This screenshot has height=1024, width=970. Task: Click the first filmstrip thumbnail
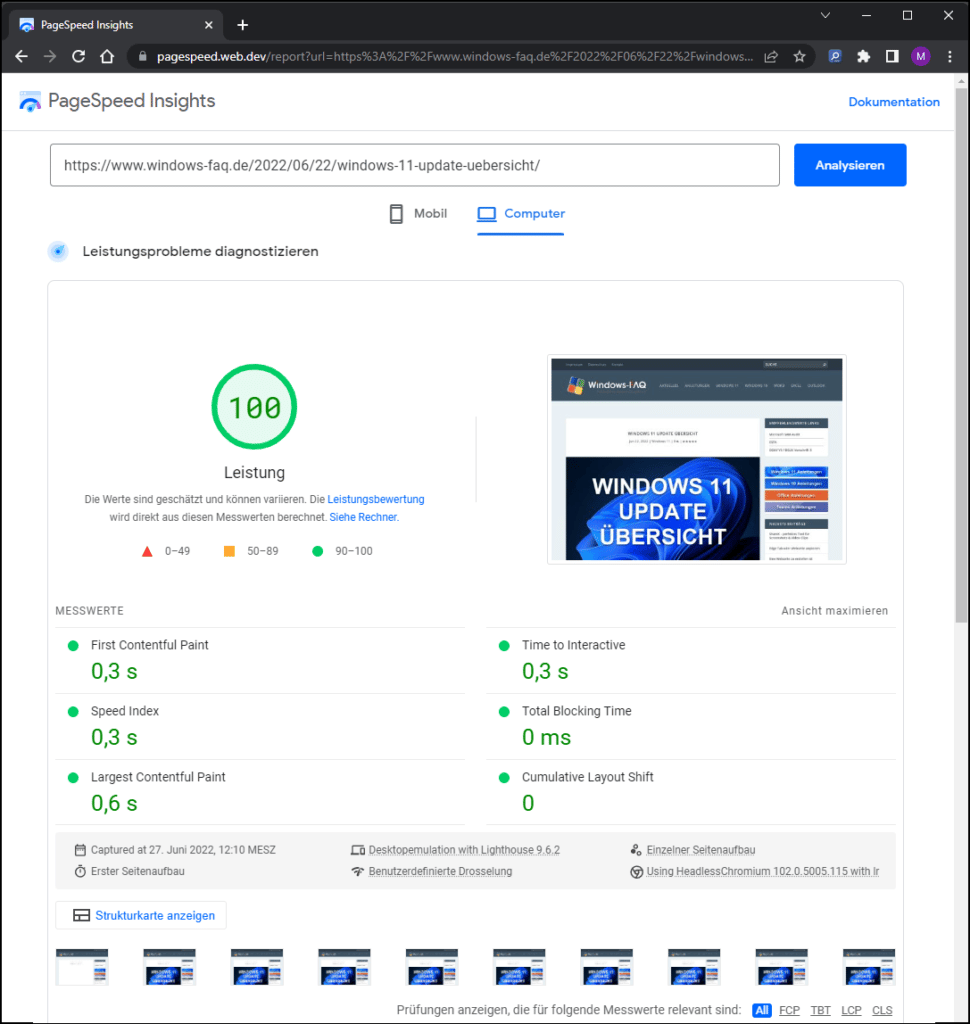click(82, 967)
